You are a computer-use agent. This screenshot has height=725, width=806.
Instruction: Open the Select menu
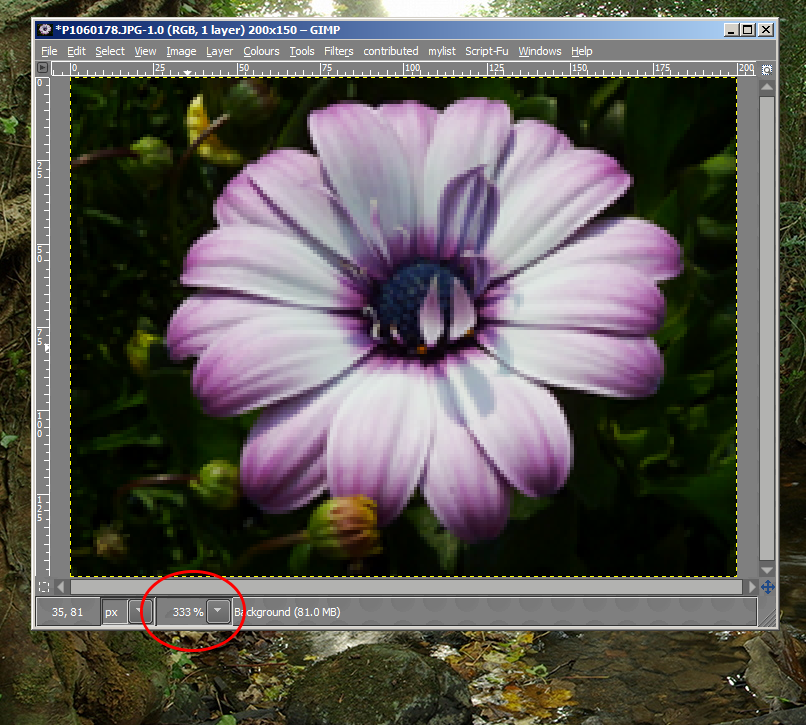pyautogui.click(x=110, y=51)
